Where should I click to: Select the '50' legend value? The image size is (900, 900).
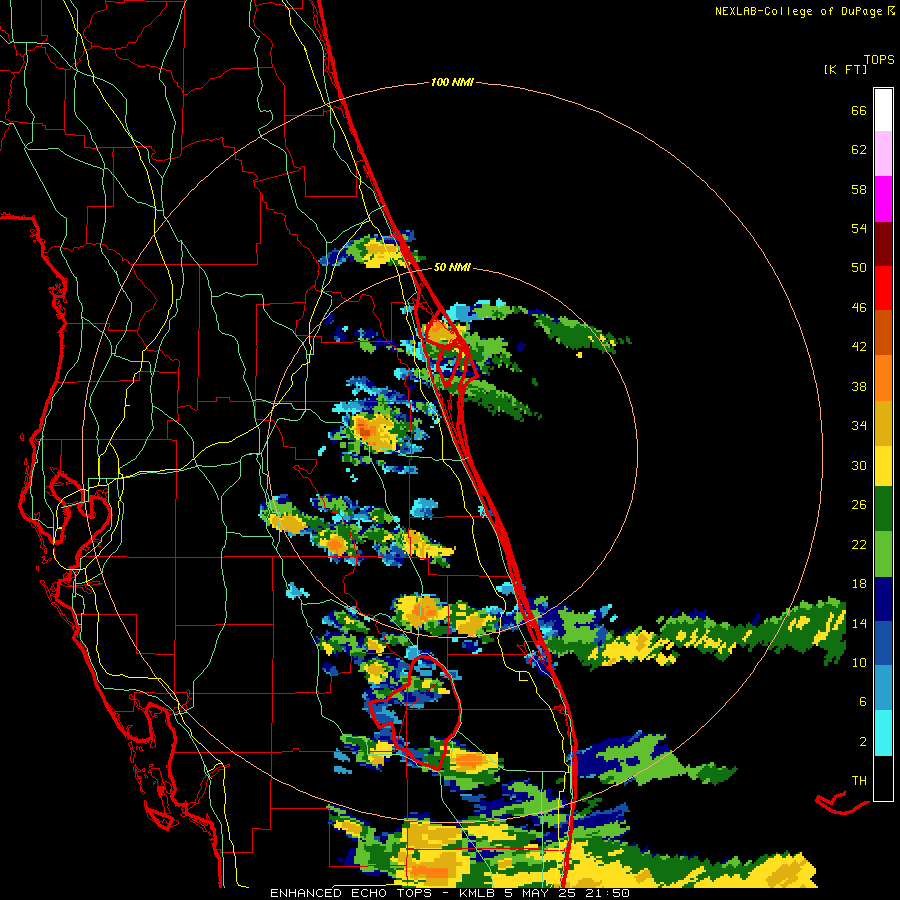pos(859,268)
